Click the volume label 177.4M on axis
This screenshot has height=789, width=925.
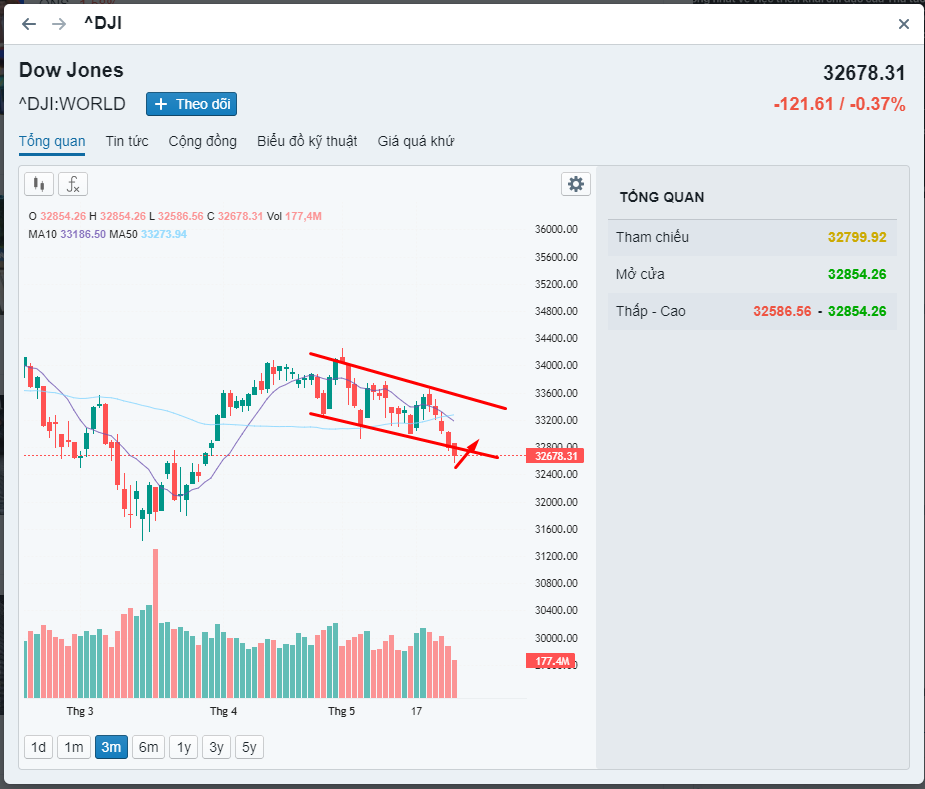pos(550,661)
